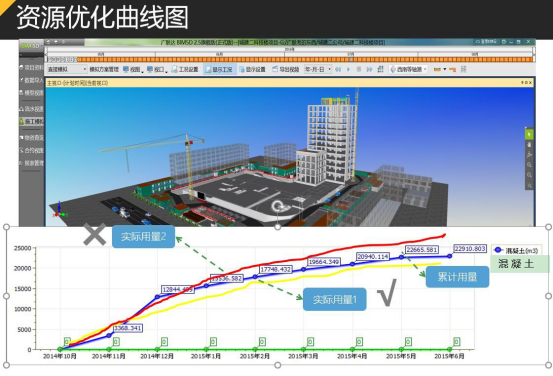
Task: Click the 3D axis gizmo in the viewport
Action: tap(60, 210)
